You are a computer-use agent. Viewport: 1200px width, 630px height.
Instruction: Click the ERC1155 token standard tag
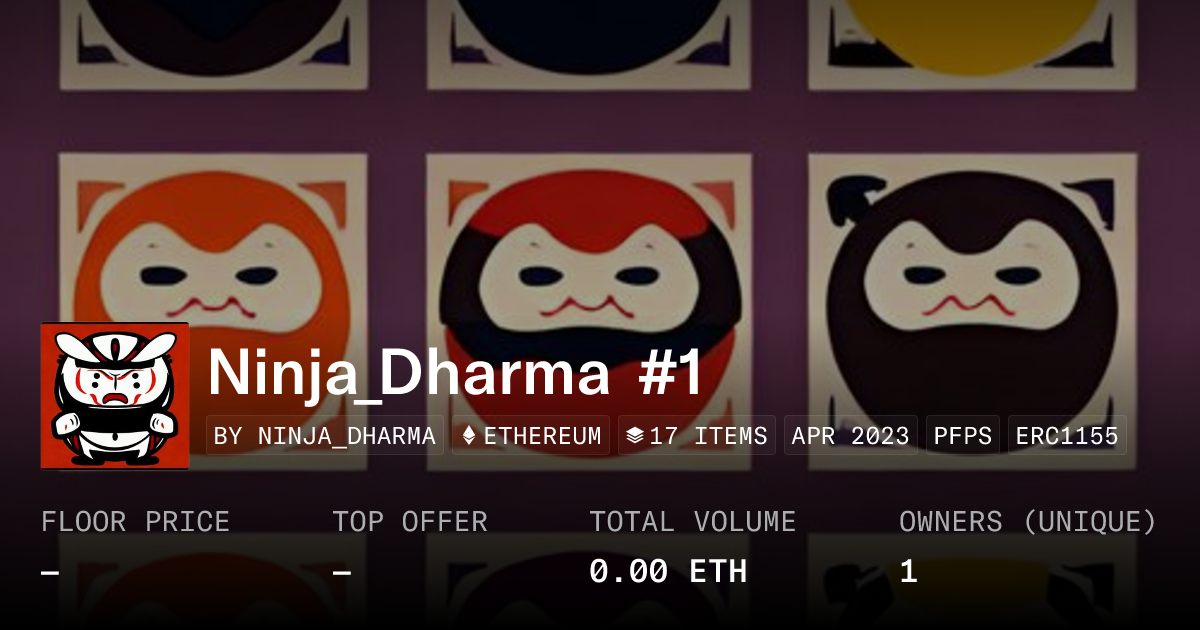[x=1067, y=436]
